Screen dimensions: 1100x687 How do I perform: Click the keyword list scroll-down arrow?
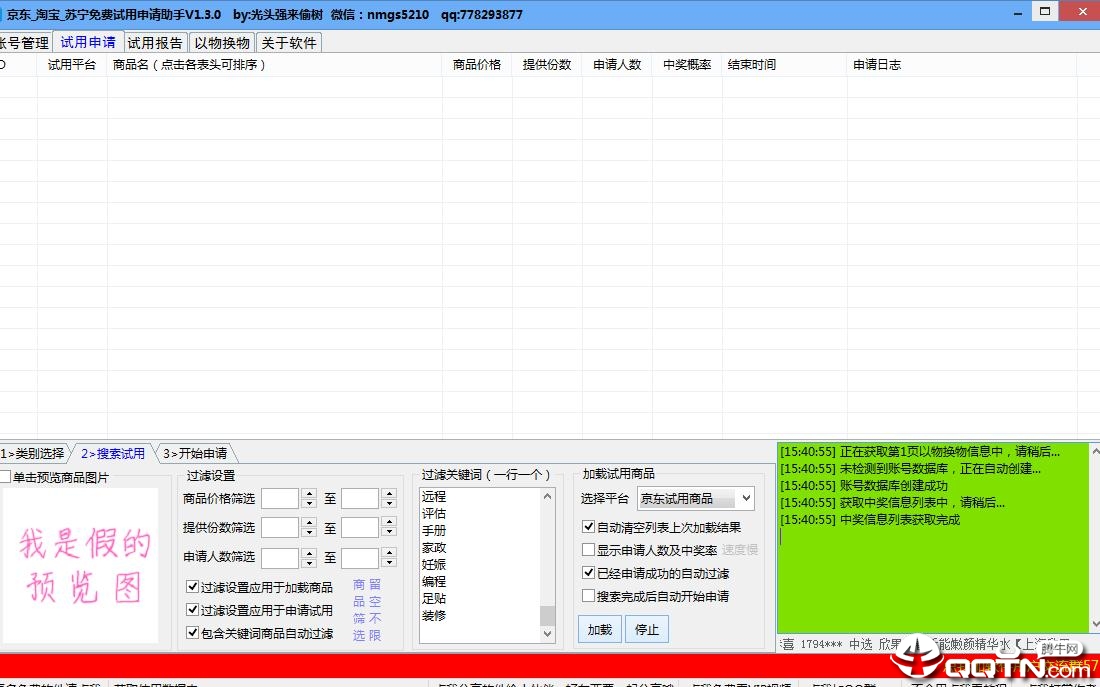(x=547, y=633)
